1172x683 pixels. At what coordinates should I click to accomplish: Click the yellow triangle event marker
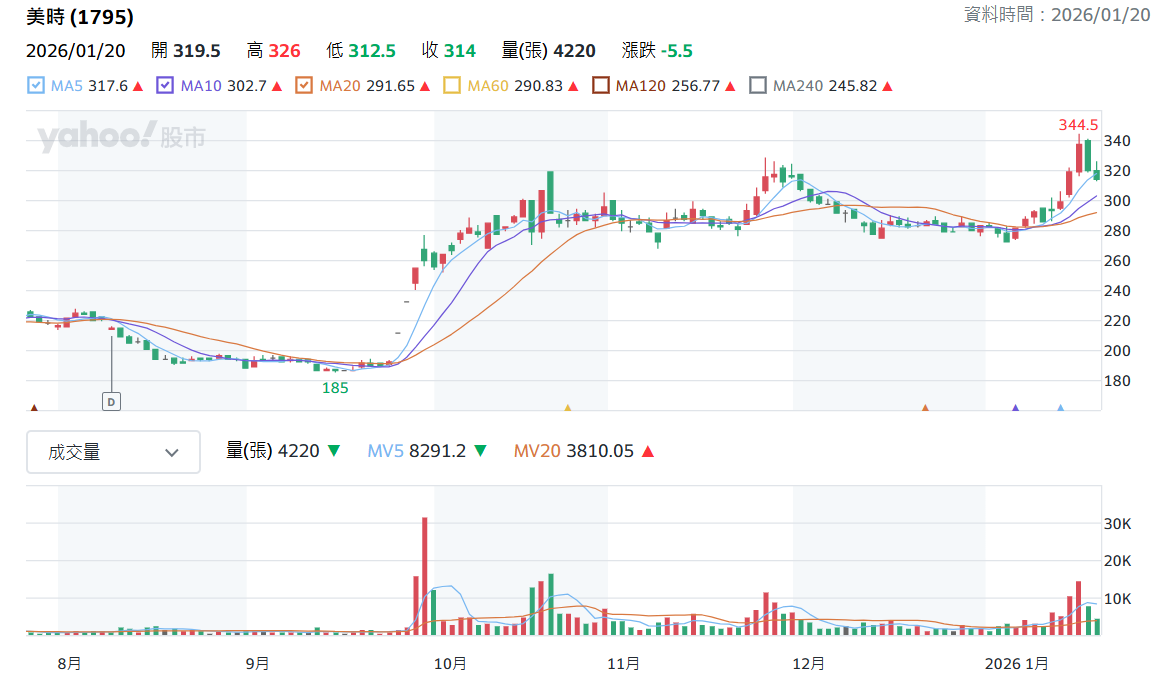[567, 408]
